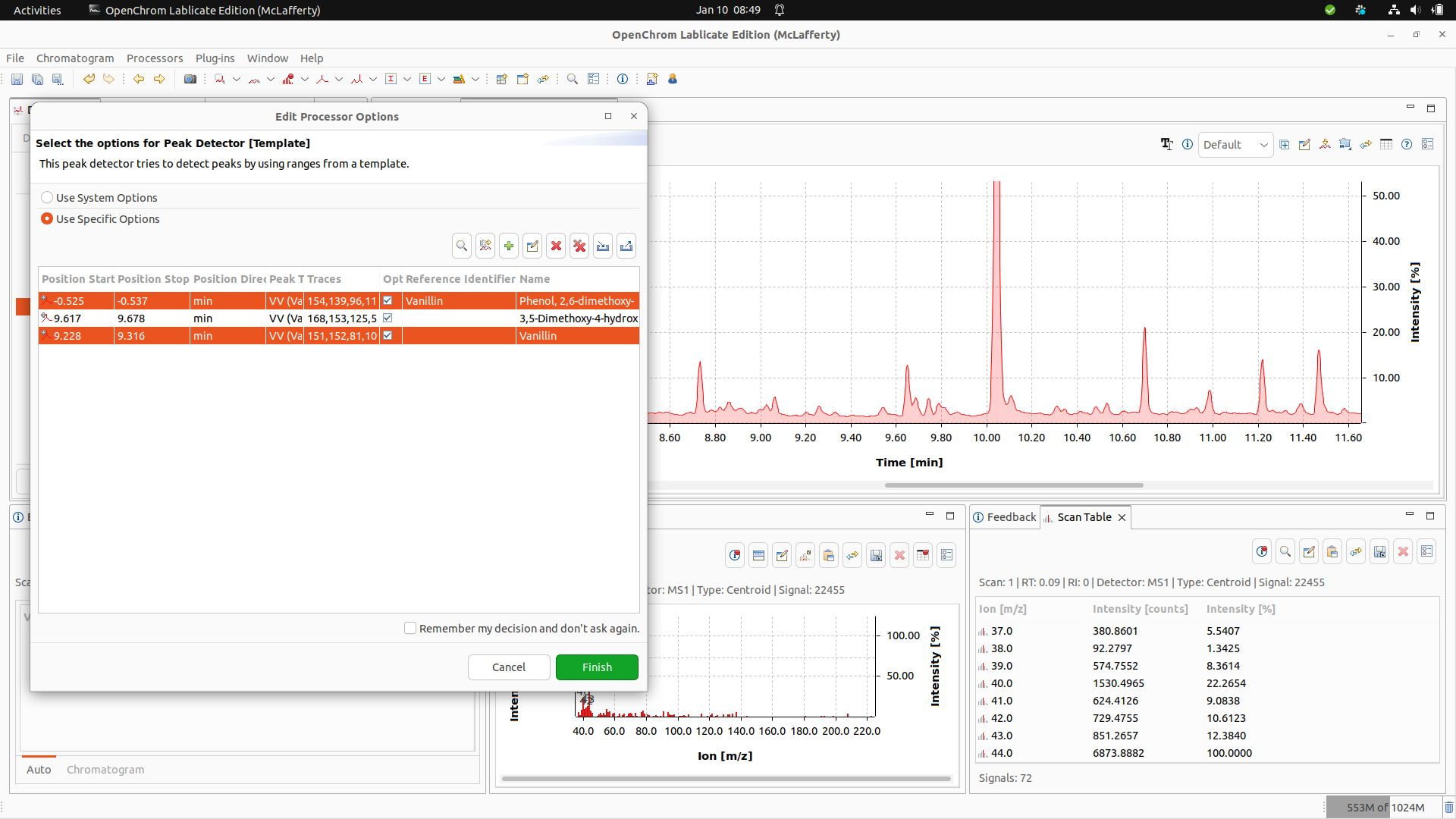The height and width of the screenshot is (819, 1456).
Task: Open the search icon in the dialog
Action: pos(461,246)
